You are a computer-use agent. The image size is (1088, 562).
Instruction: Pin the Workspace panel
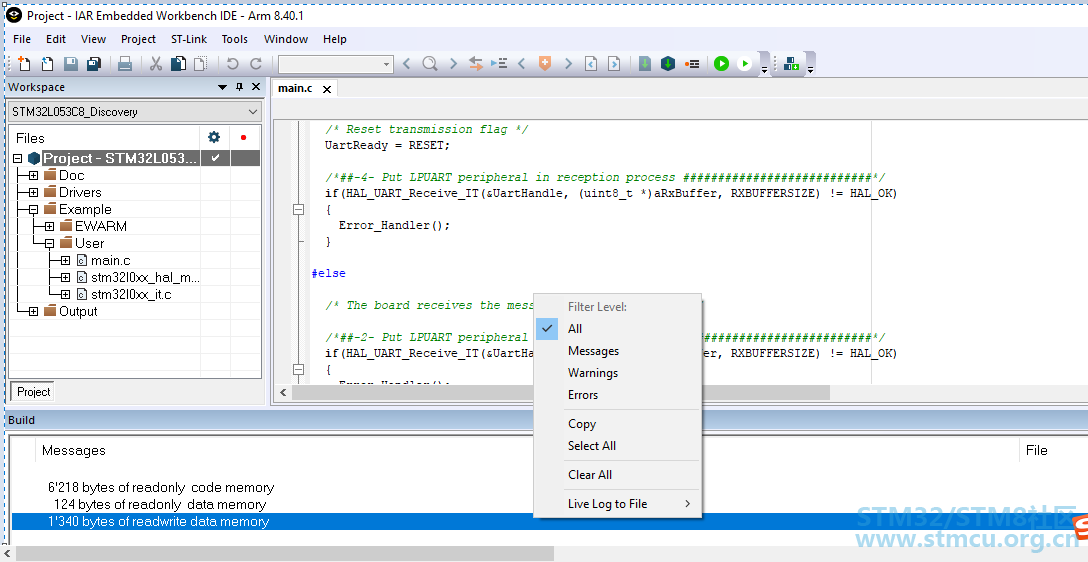(239, 87)
